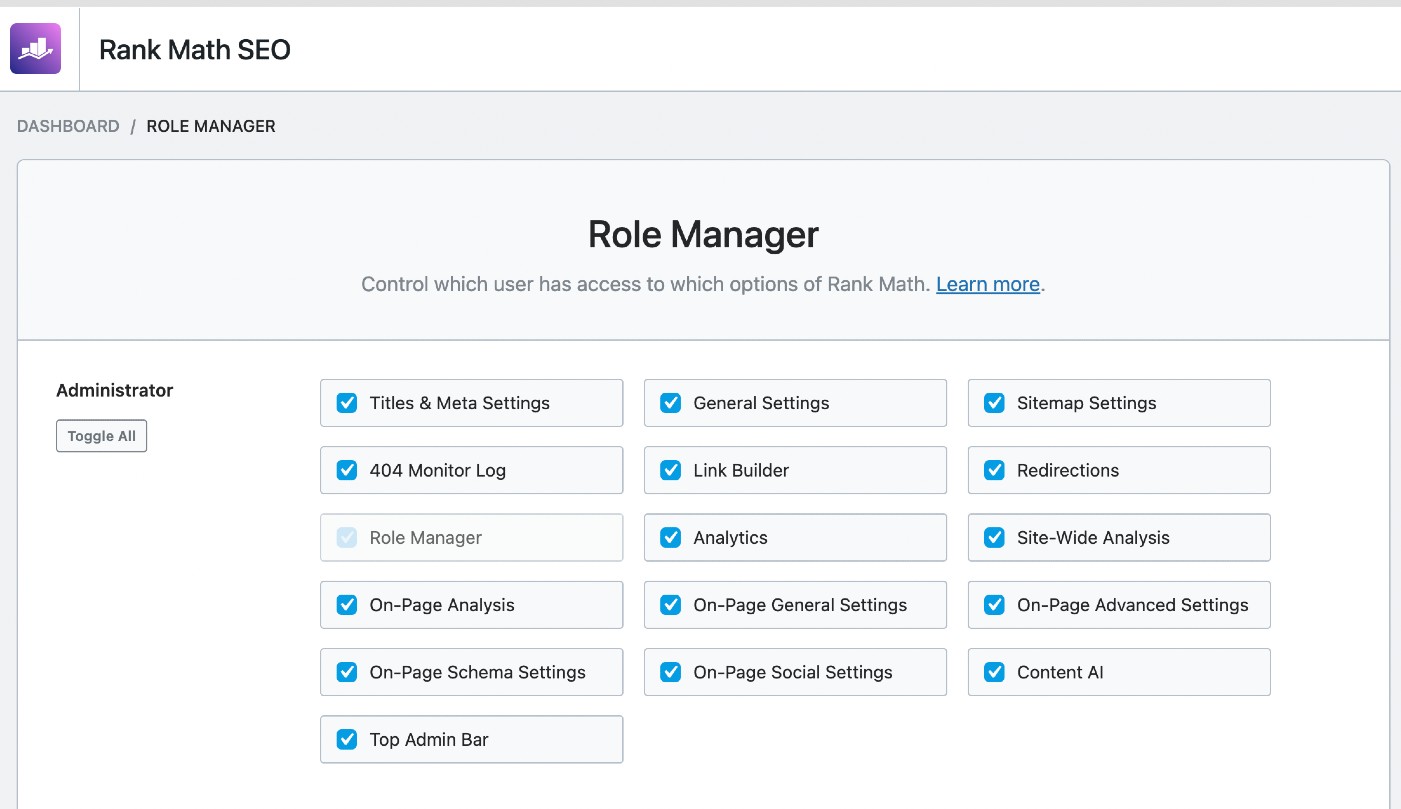Disable On-Page Schema Settings checkbox
The image size is (1401, 809).
347,672
